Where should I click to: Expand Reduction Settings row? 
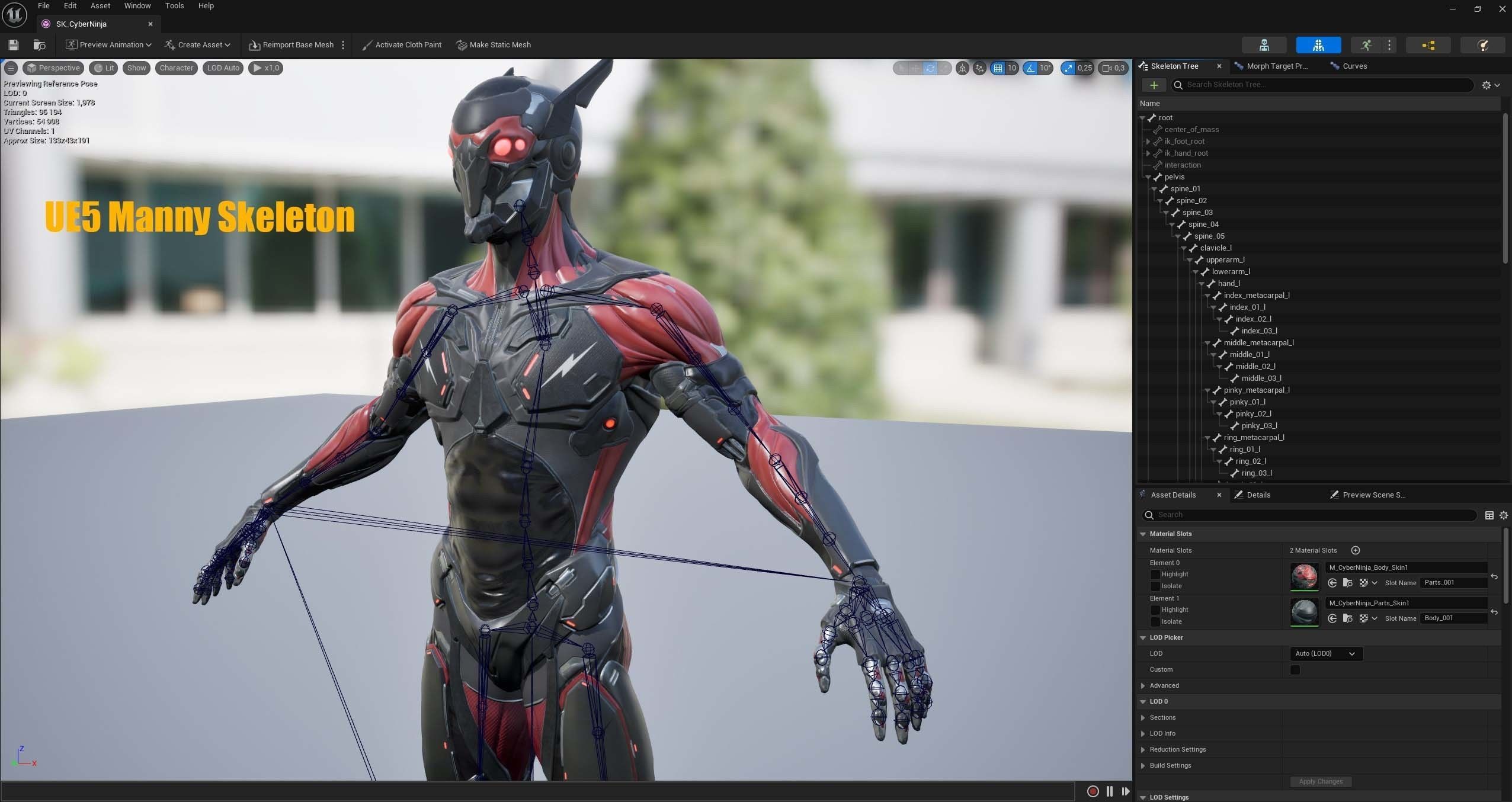pyautogui.click(x=1143, y=750)
